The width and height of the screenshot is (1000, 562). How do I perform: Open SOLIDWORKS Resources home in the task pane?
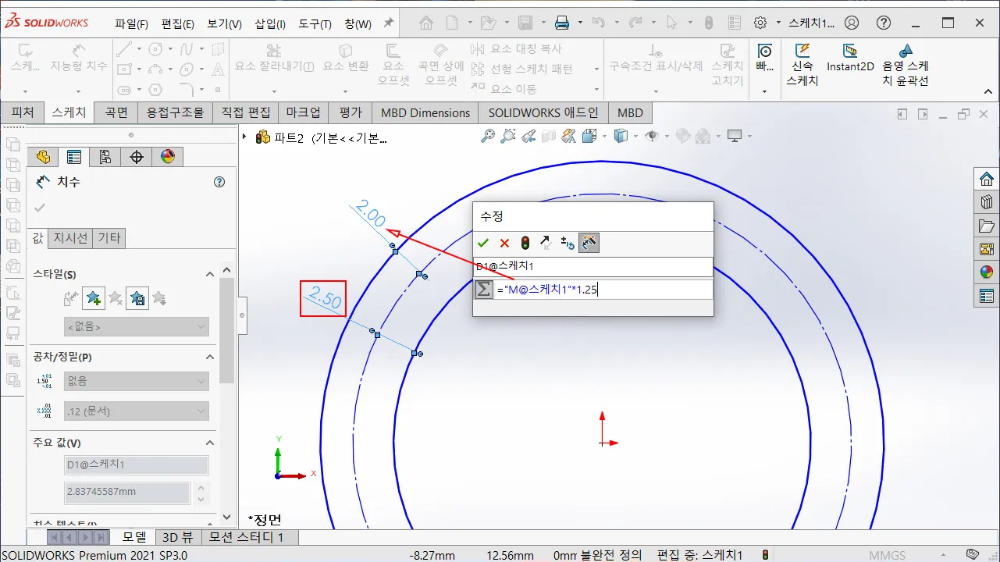(986, 179)
